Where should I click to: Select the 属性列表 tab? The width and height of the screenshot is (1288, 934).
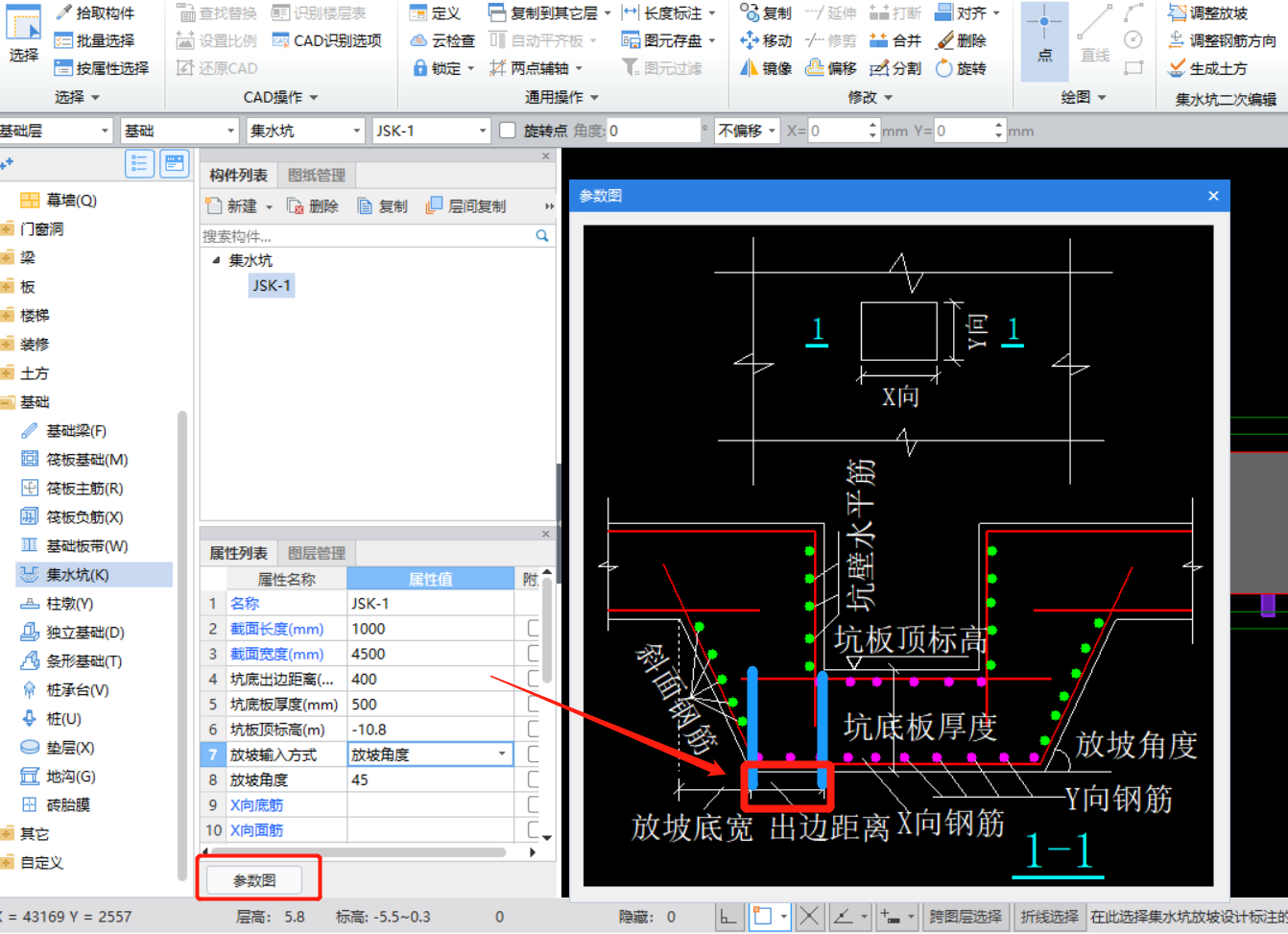tap(239, 553)
